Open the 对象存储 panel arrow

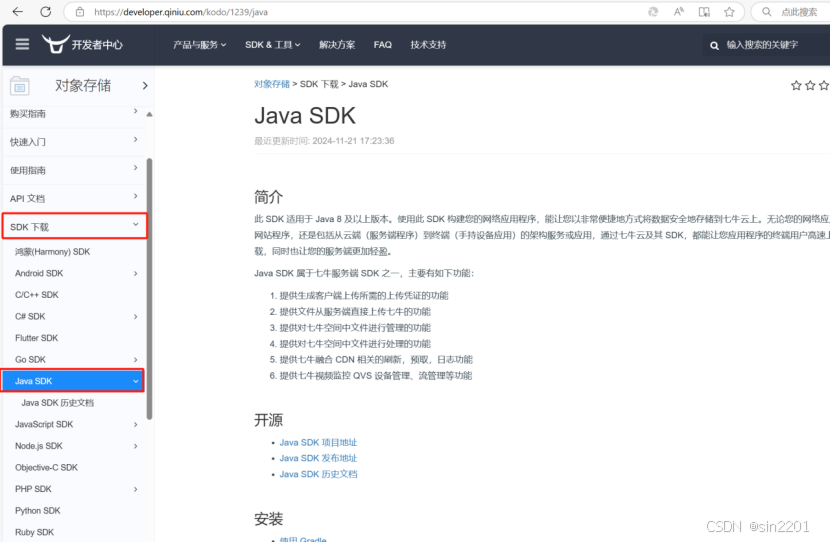tap(145, 86)
